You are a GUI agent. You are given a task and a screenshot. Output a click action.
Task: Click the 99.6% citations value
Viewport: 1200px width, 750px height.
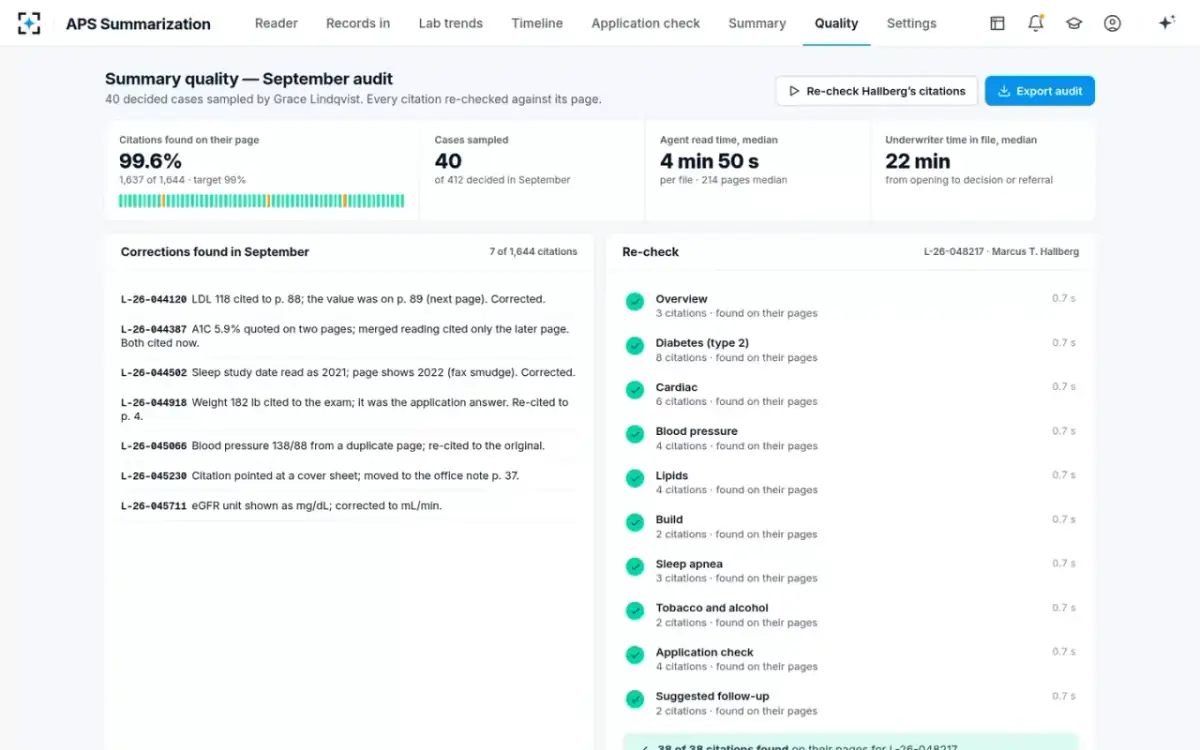click(x=150, y=161)
